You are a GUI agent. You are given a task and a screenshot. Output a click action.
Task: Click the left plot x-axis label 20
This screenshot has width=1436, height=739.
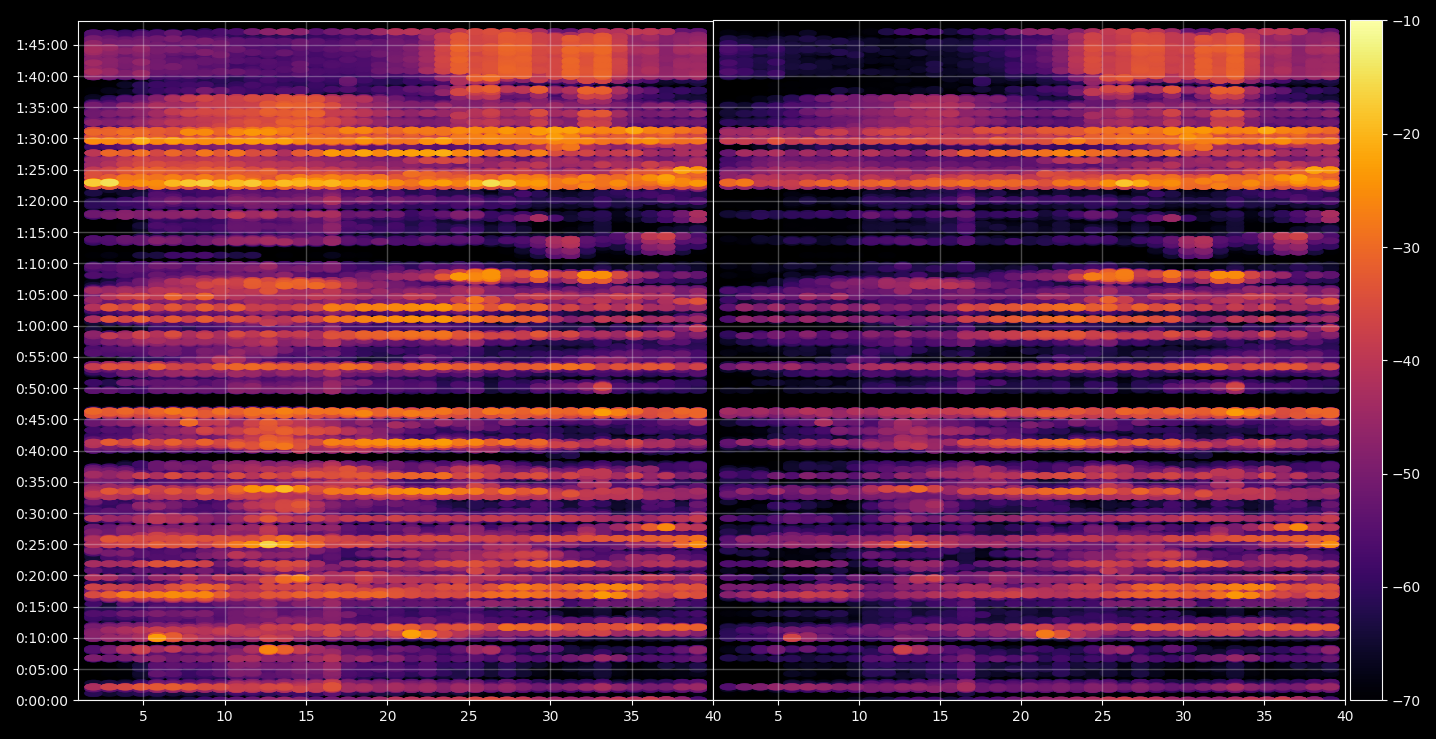(388, 717)
